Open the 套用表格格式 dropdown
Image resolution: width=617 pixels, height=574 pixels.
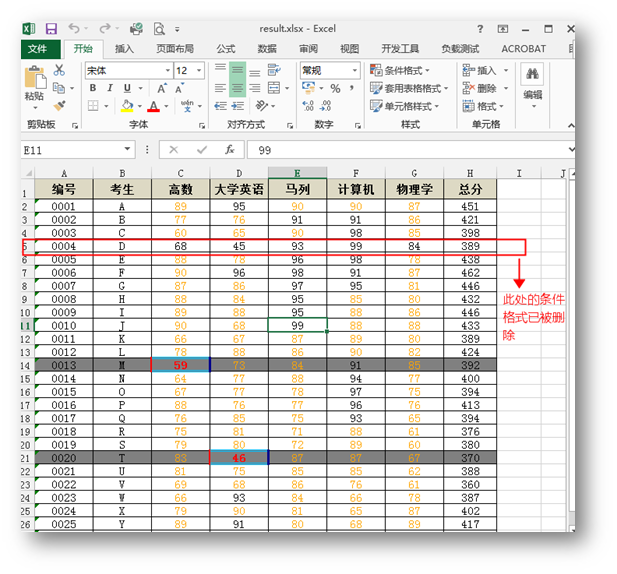pos(409,88)
